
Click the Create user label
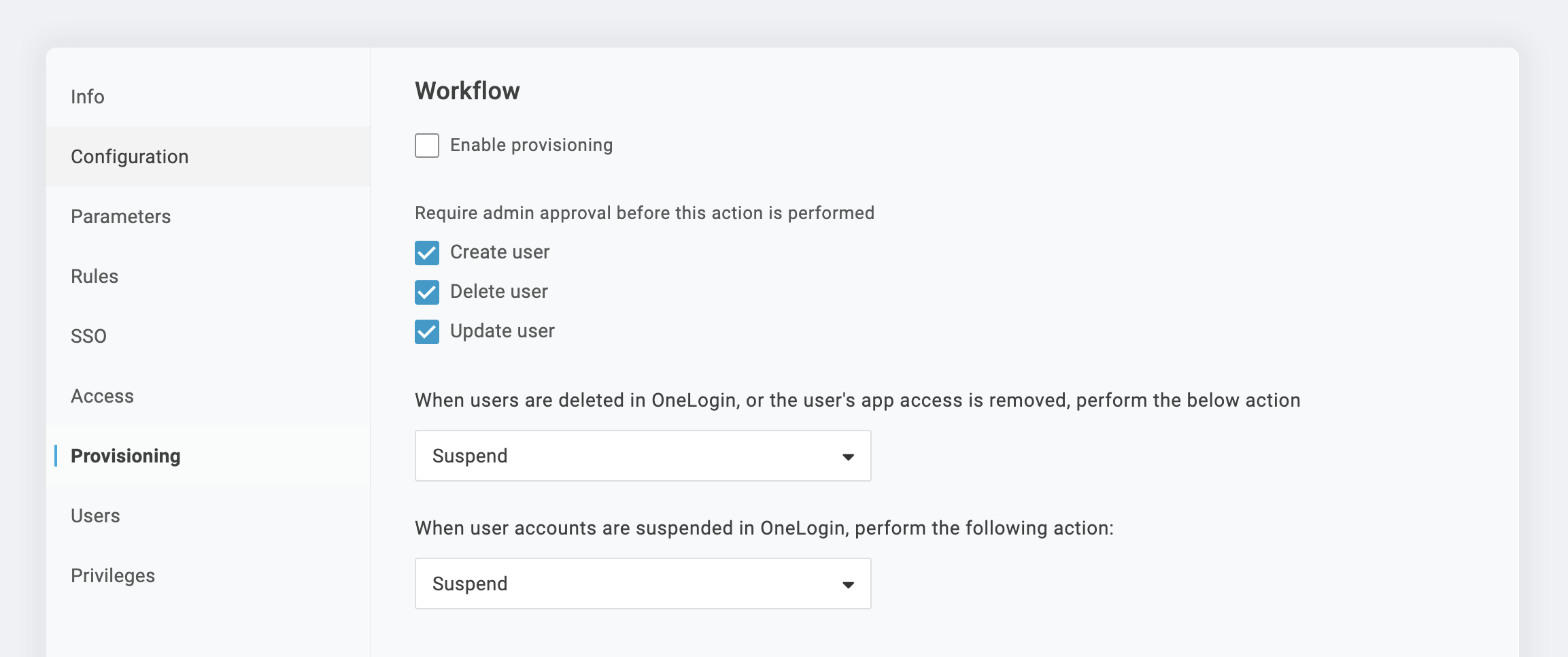pyautogui.click(x=500, y=252)
